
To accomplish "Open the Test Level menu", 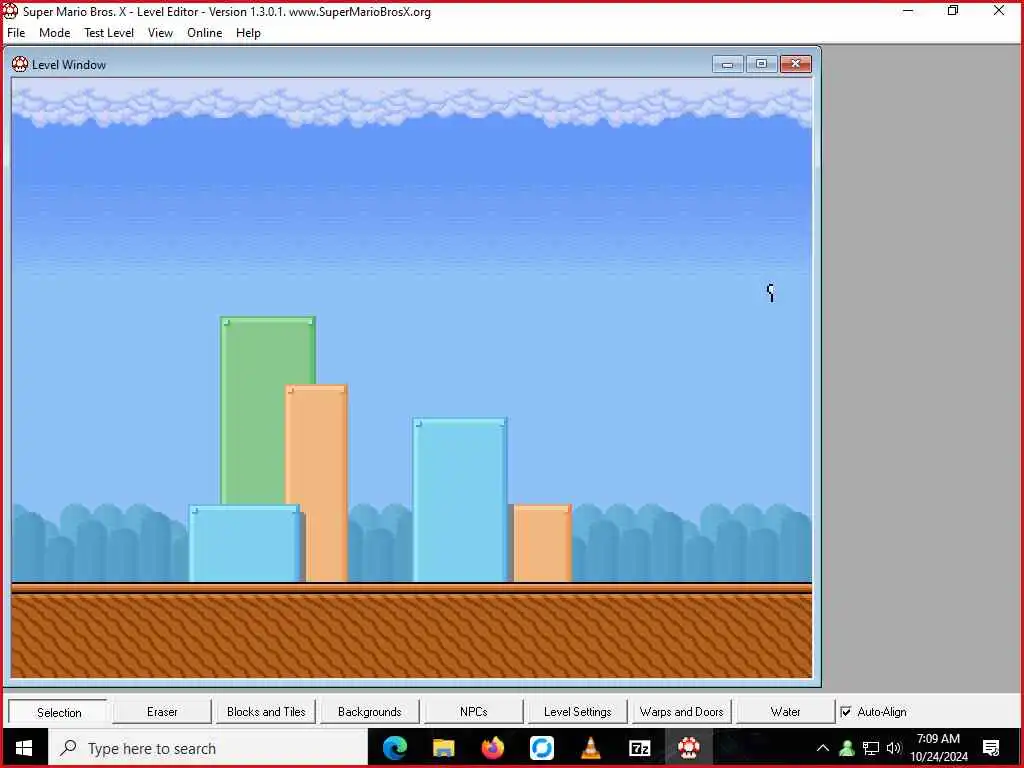I will point(108,33).
